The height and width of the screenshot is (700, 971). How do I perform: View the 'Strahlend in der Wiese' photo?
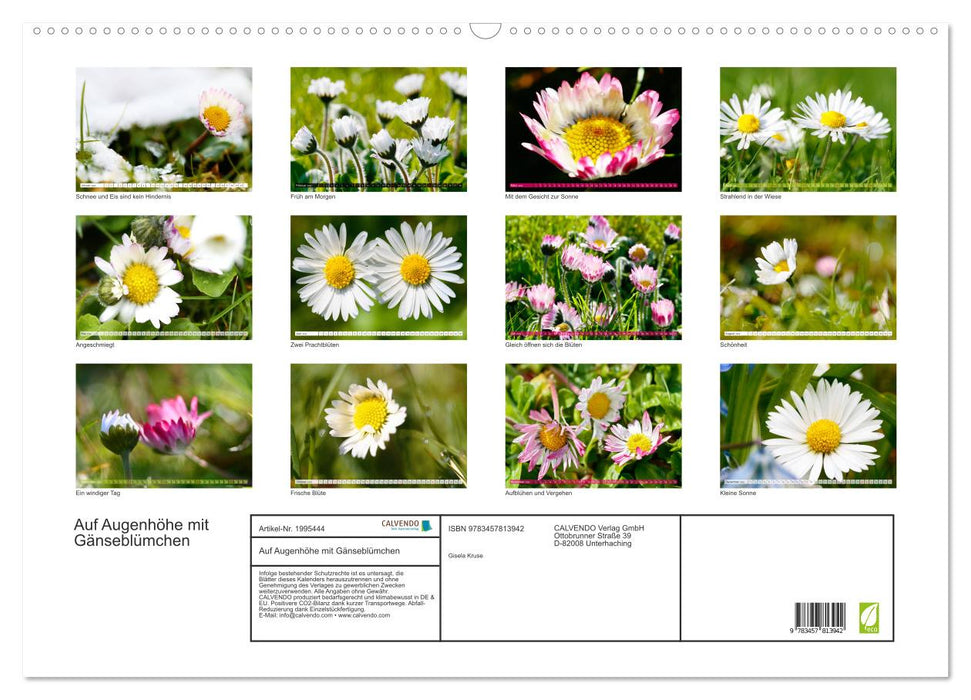(x=806, y=128)
